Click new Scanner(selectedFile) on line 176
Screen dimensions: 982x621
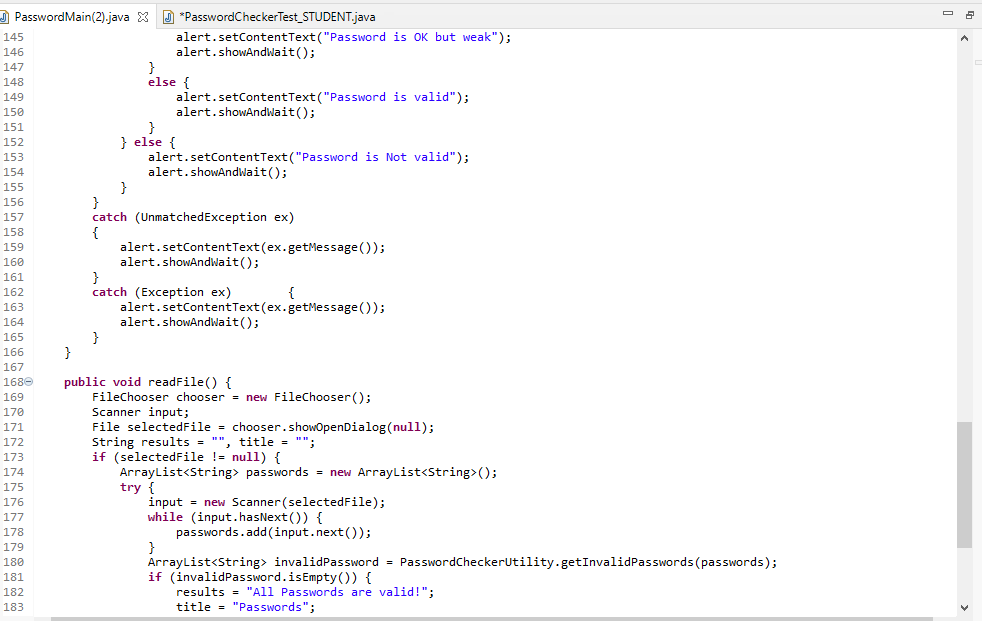click(291, 502)
